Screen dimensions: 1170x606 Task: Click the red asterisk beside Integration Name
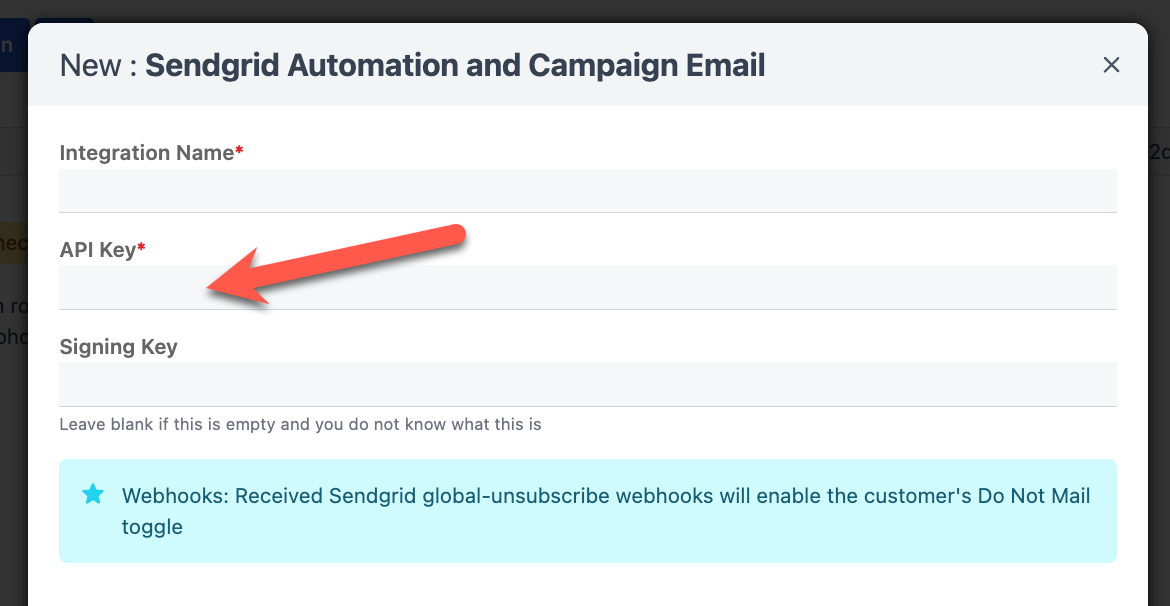[240, 153]
